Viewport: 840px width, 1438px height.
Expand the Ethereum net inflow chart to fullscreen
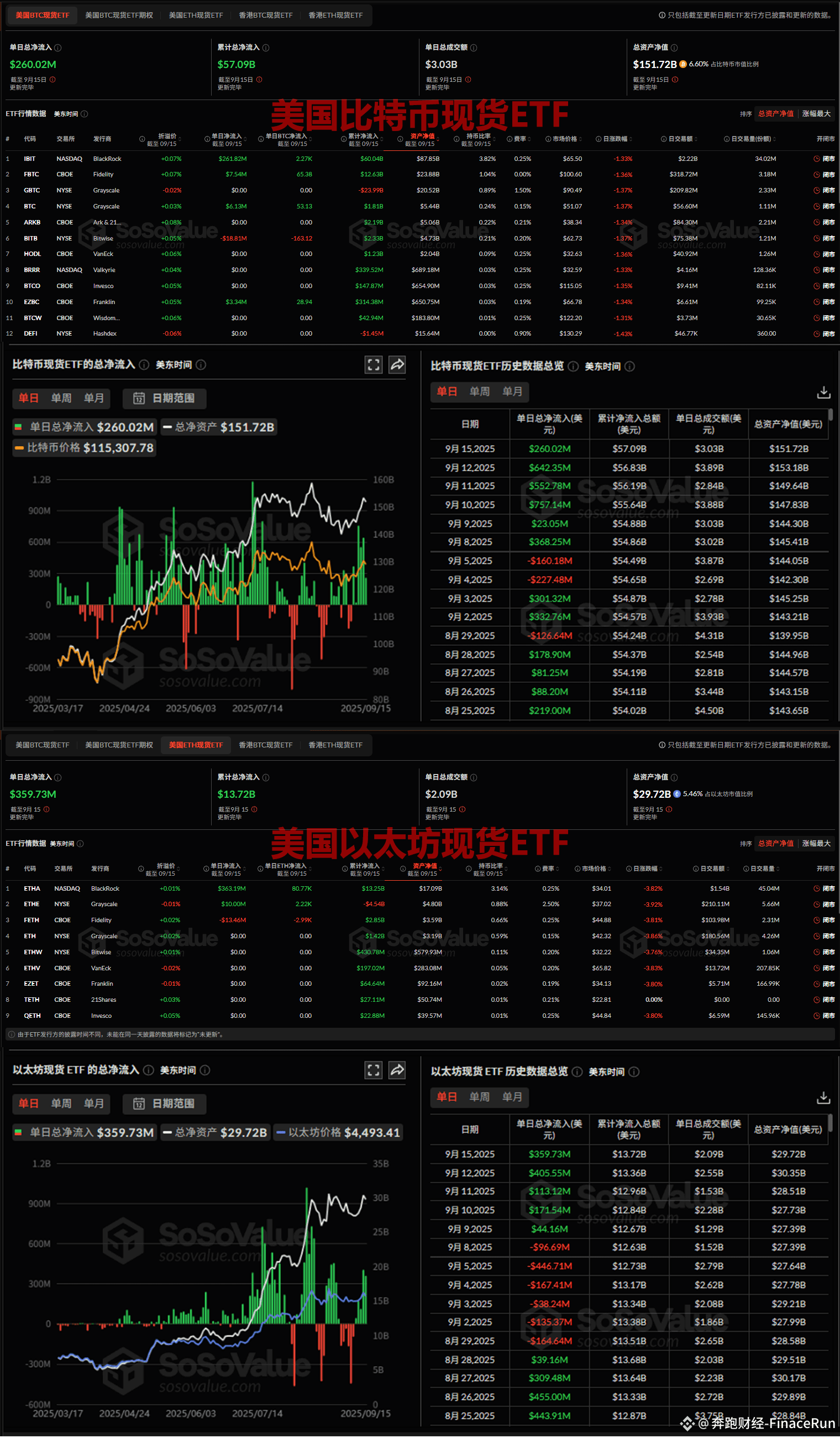coord(374,1070)
